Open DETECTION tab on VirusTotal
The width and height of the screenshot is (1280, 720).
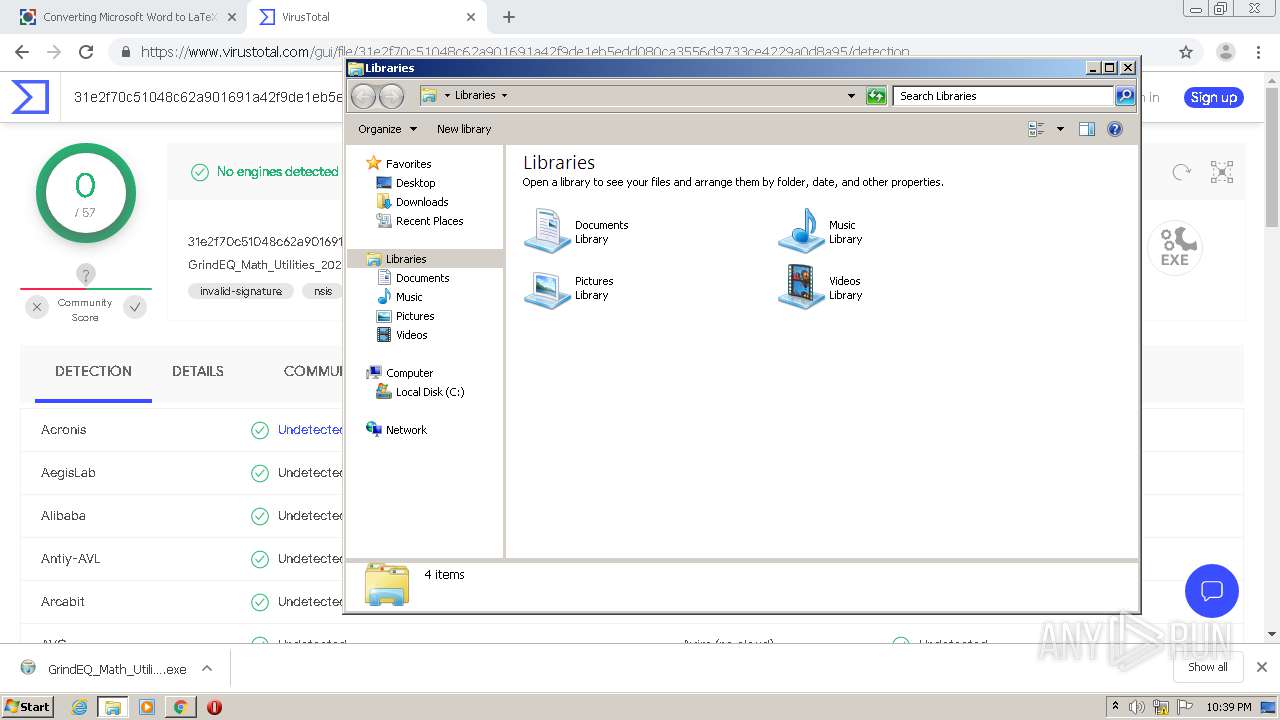[x=93, y=371]
